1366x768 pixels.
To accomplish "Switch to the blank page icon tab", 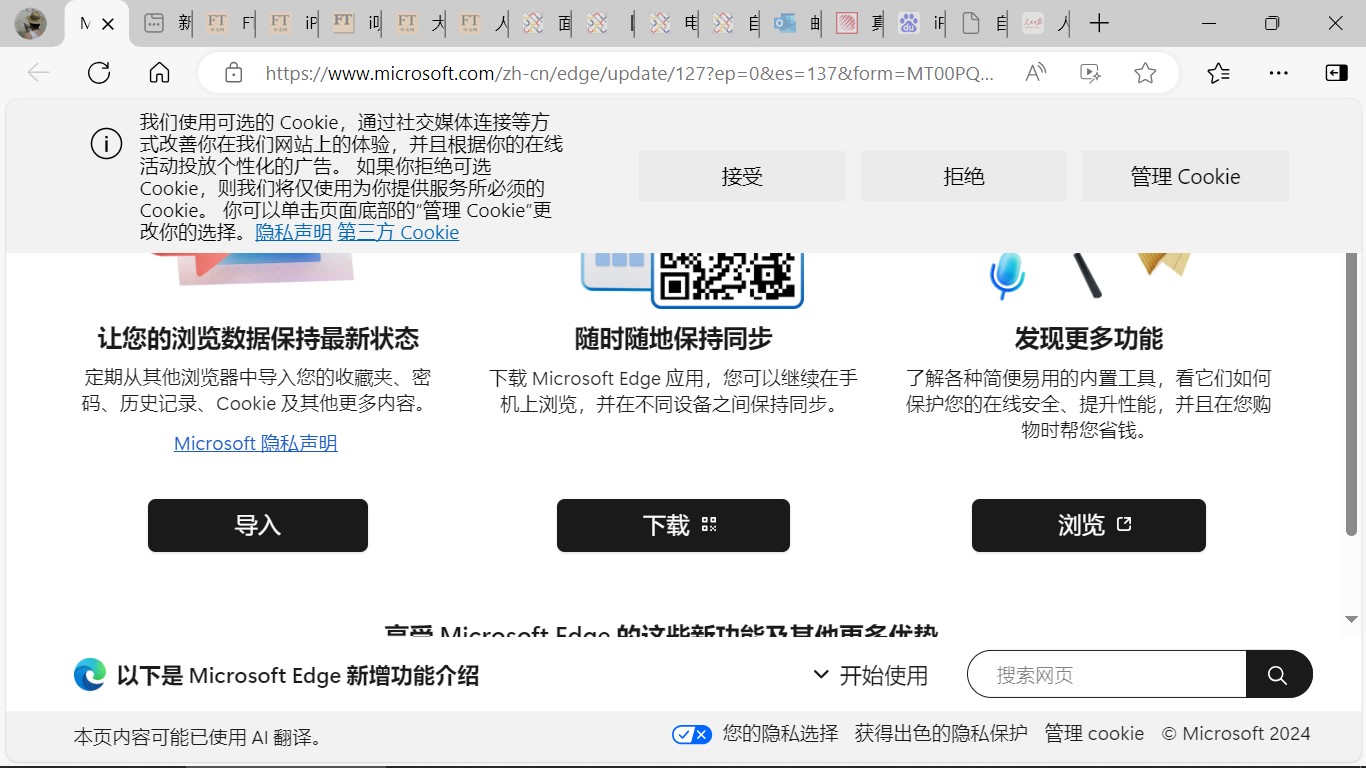I will [x=983, y=23].
